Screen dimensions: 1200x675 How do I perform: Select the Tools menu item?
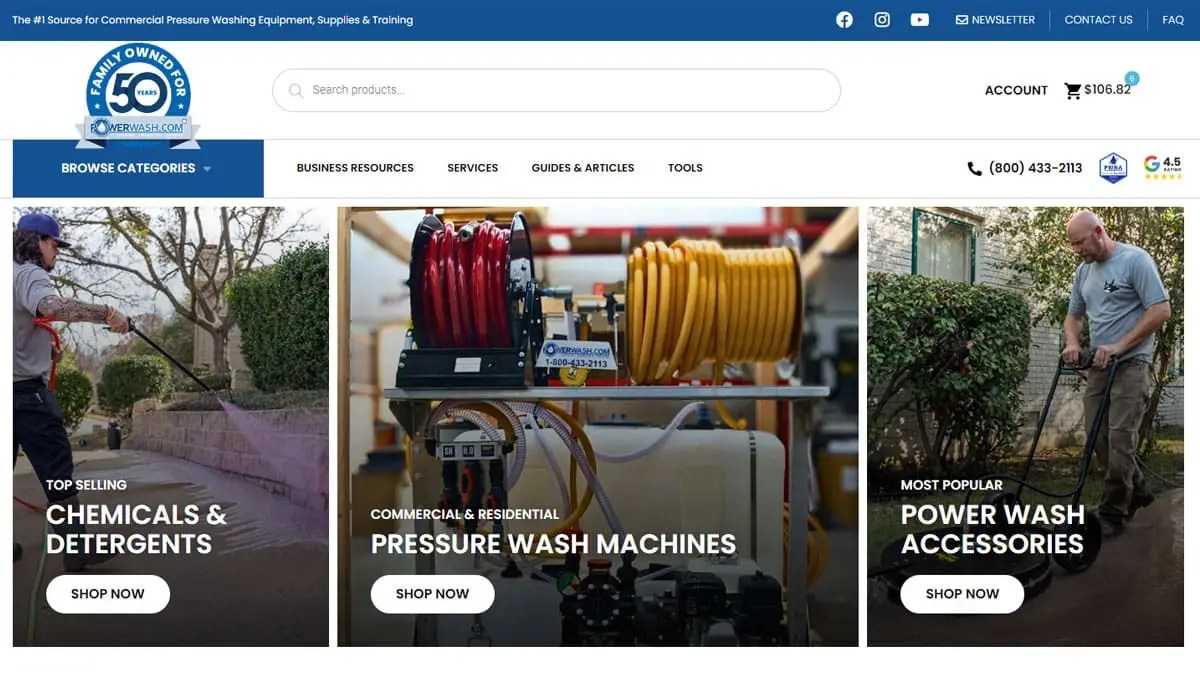[685, 168]
